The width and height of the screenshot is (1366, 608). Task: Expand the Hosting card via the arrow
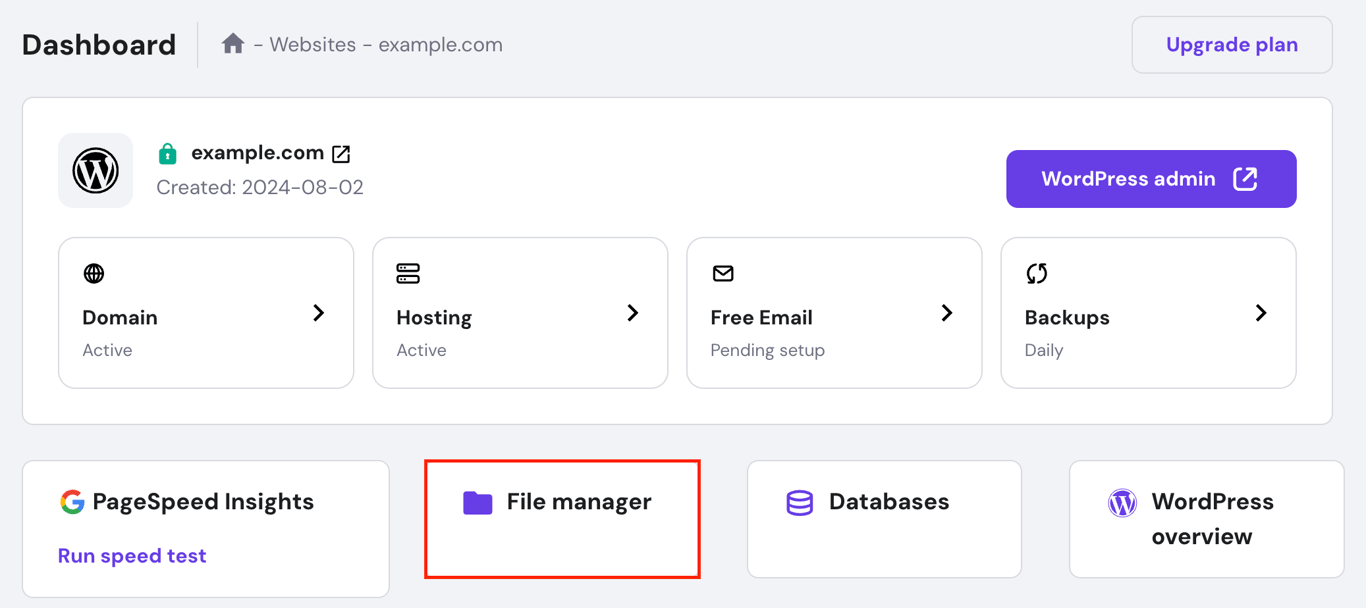click(x=633, y=313)
